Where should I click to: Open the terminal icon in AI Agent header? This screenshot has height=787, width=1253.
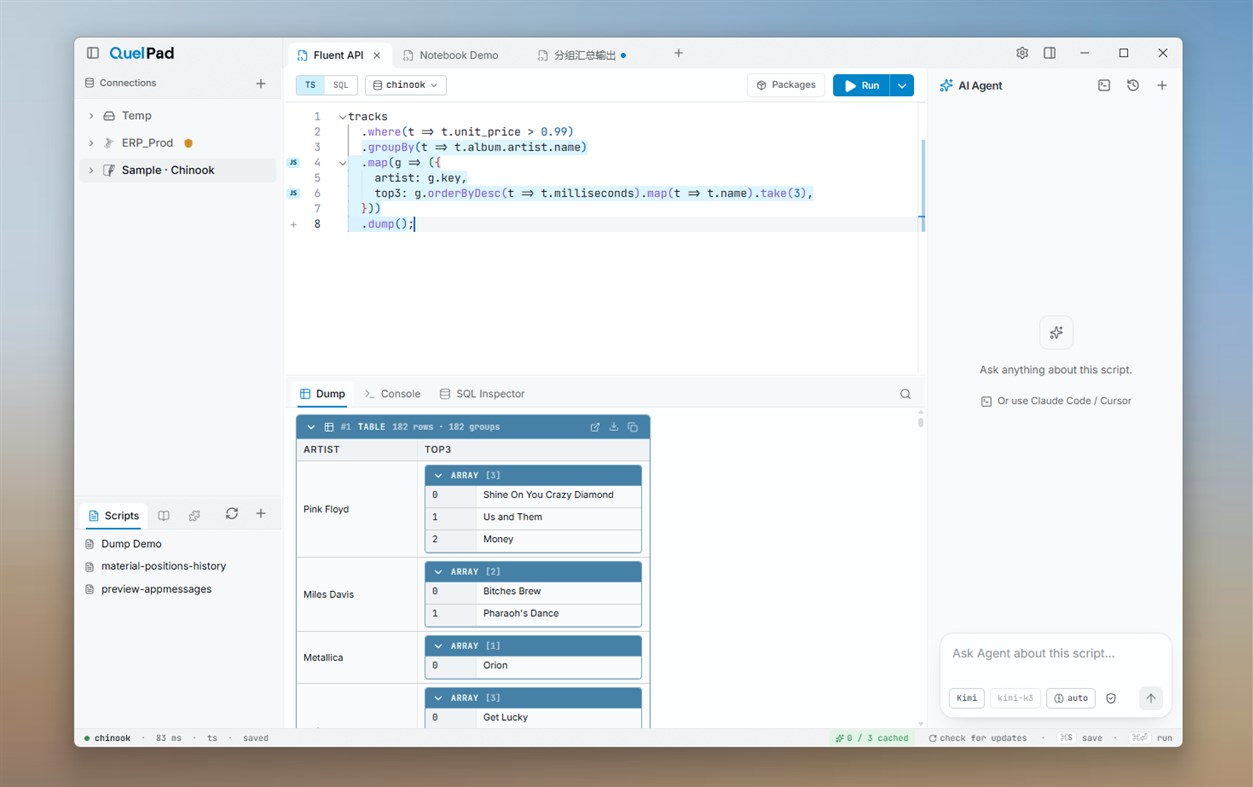coord(1104,86)
